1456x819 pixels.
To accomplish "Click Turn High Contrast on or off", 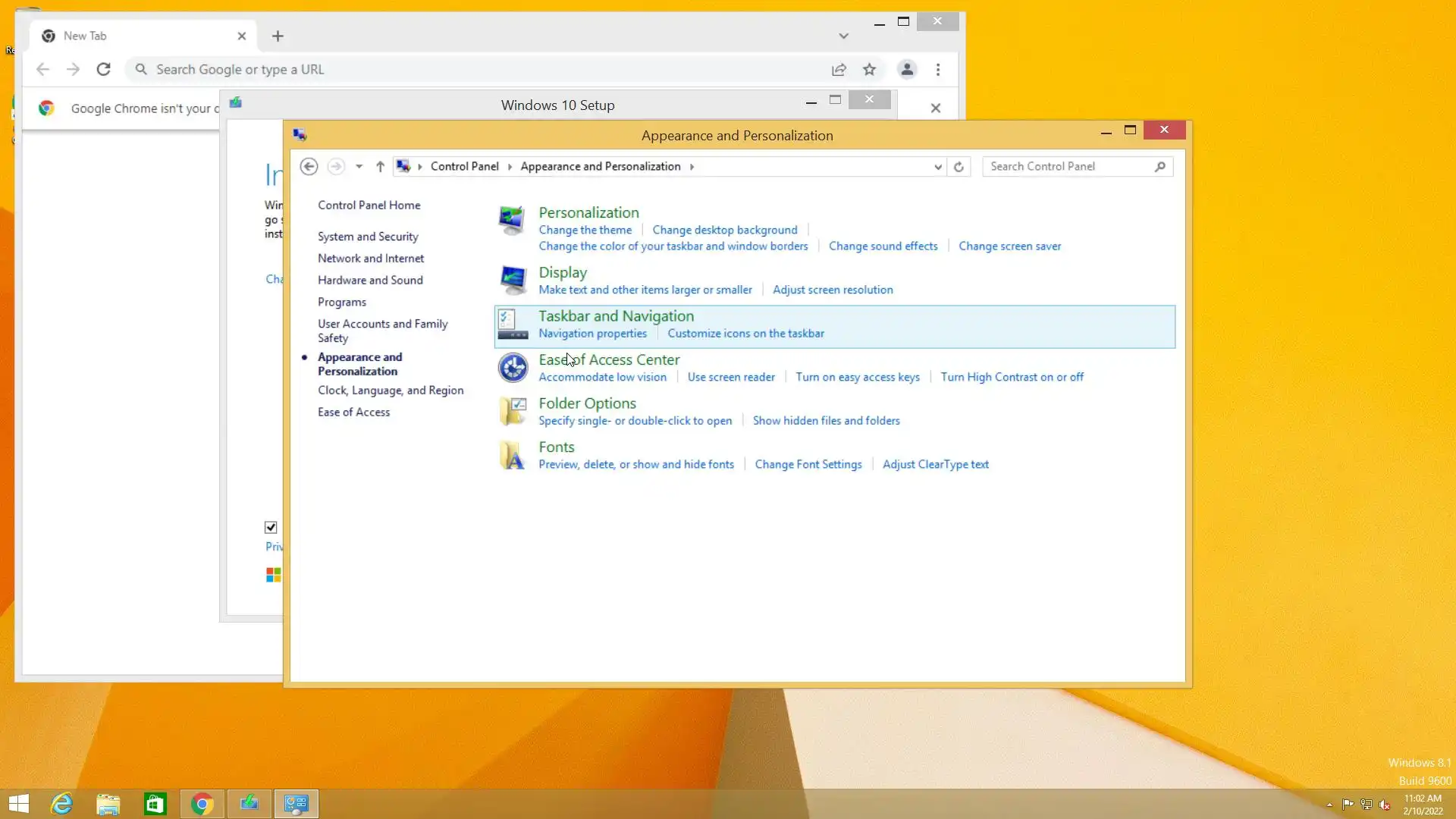I will pos(1012,377).
